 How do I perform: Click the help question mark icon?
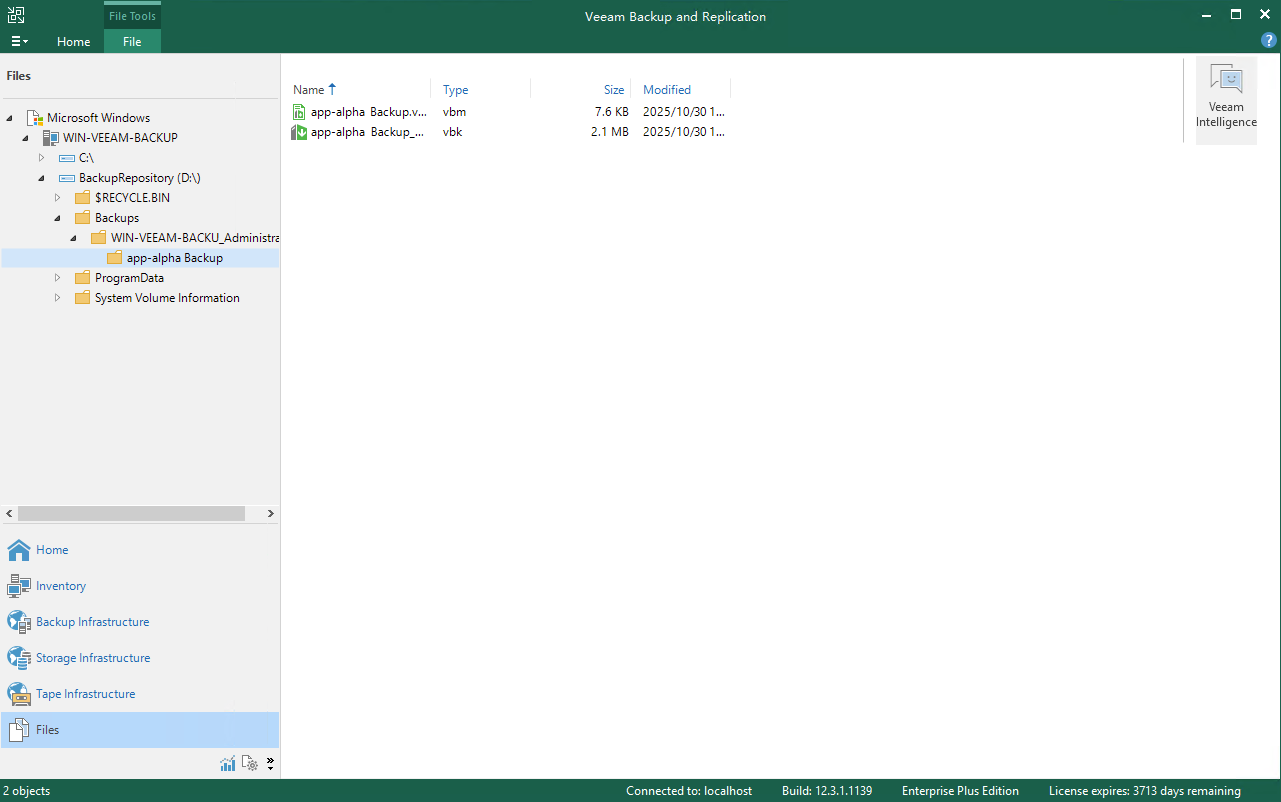click(1269, 41)
